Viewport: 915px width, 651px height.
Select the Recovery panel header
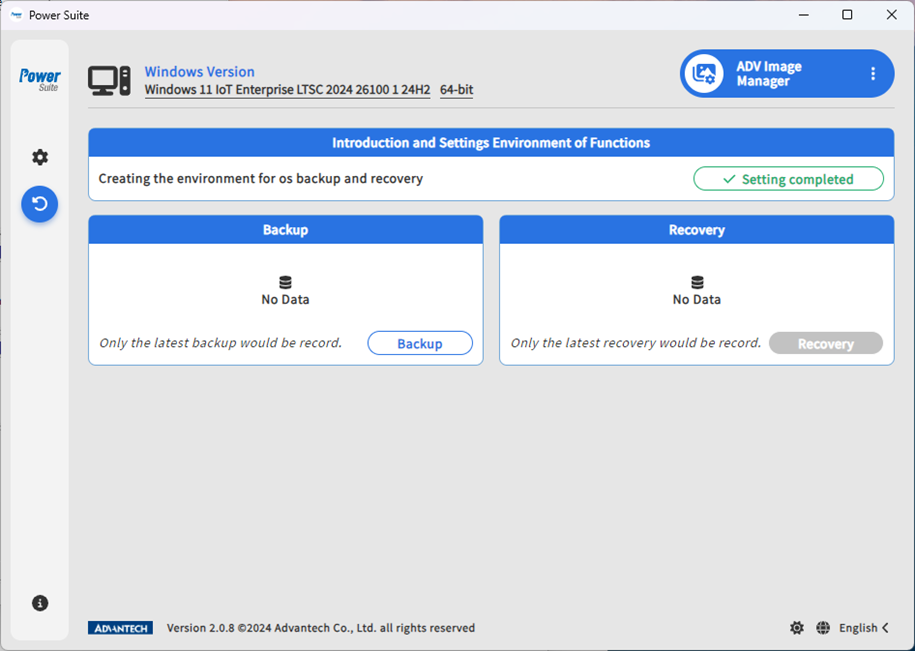696,229
